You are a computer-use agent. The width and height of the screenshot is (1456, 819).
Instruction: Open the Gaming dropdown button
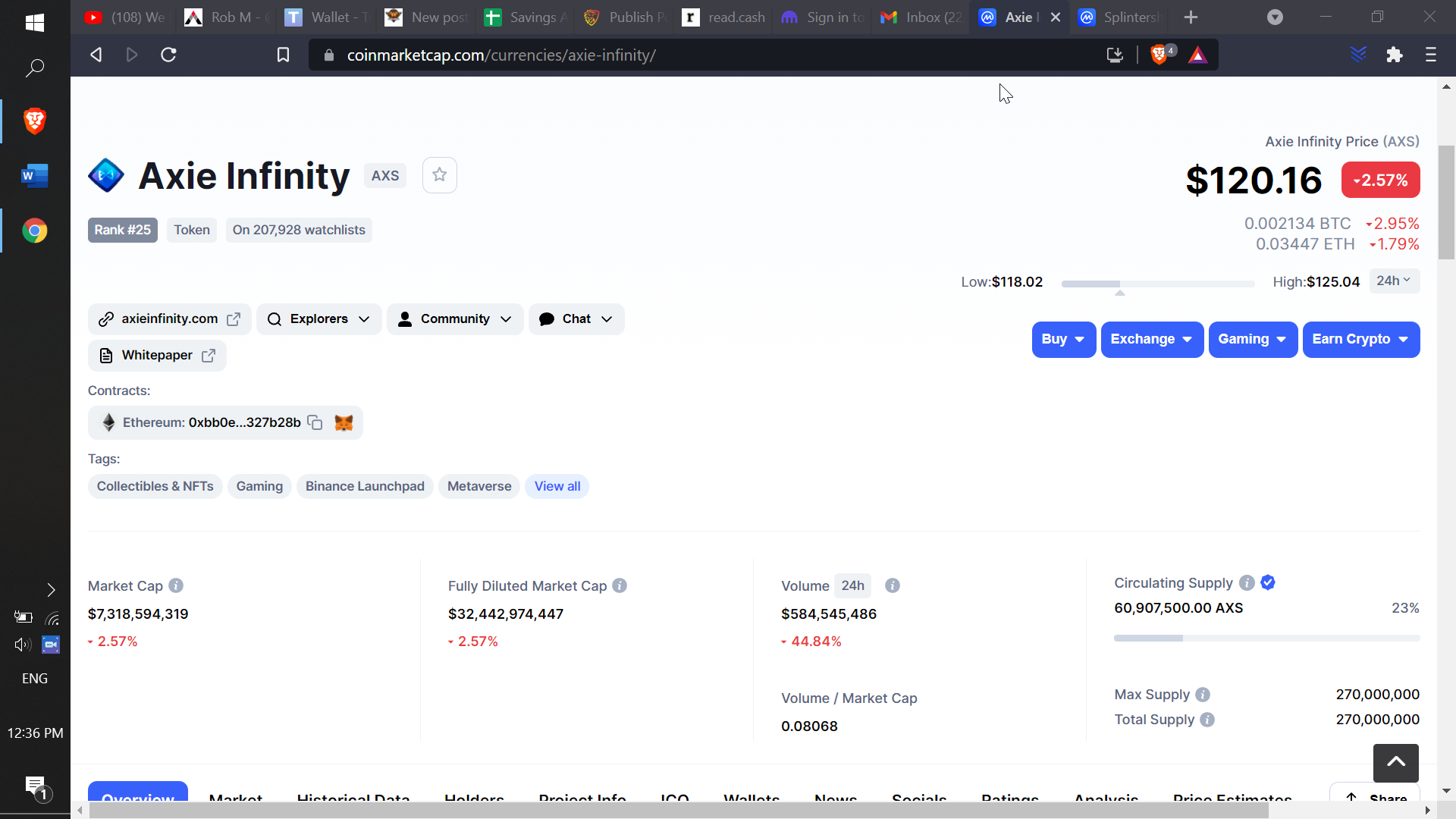(1253, 340)
